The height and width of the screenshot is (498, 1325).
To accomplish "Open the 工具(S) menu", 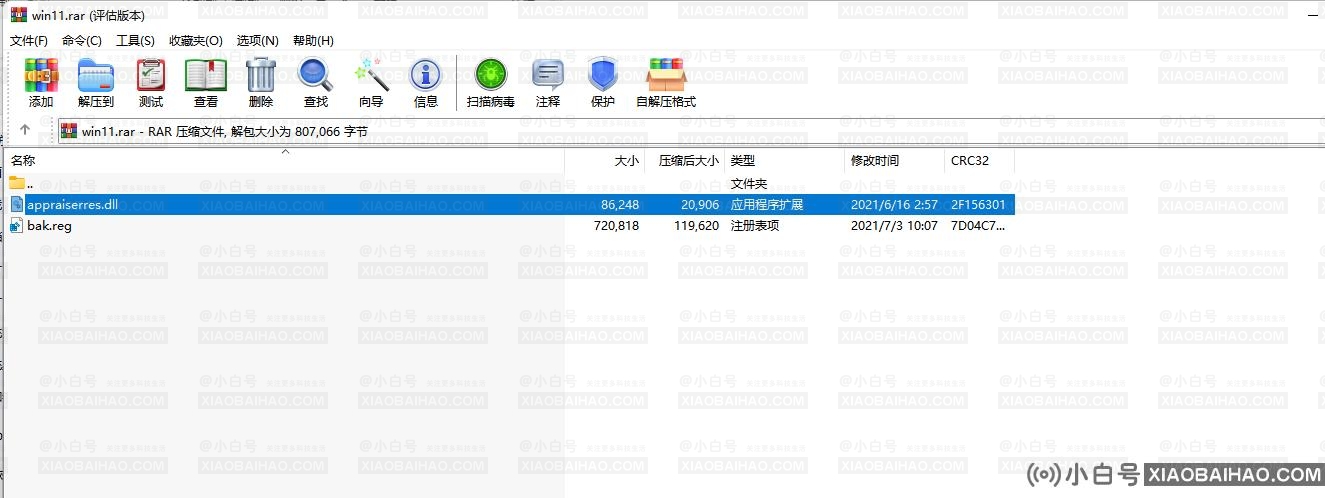I will tap(135, 40).
